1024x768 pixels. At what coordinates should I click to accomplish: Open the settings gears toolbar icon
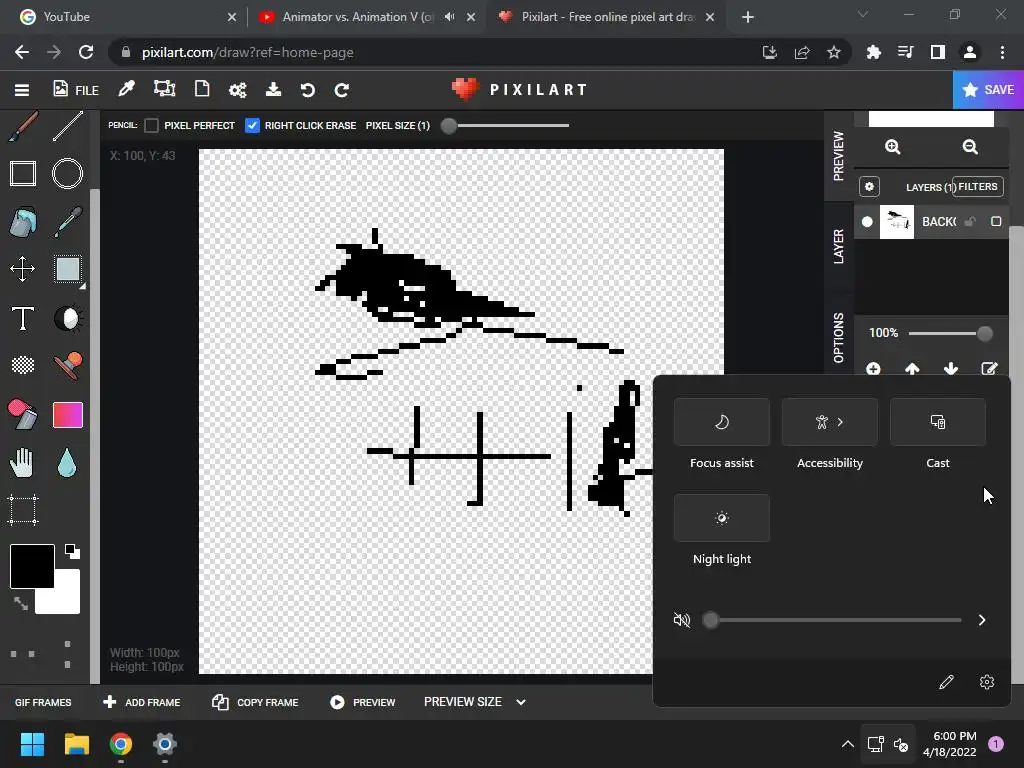(x=238, y=90)
